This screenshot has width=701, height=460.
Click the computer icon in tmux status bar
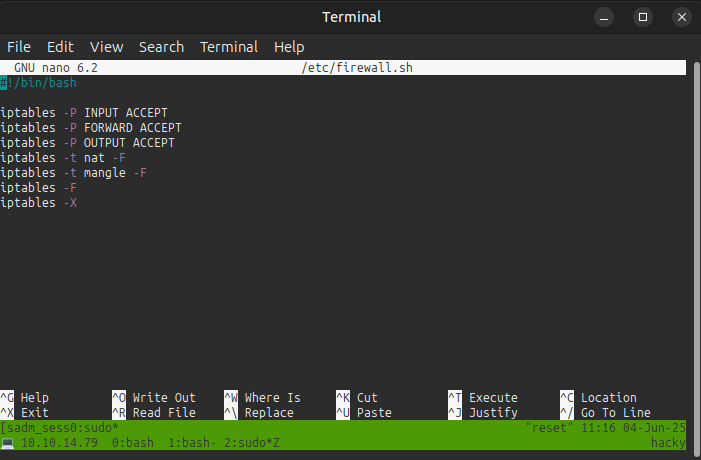pos(7,442)
